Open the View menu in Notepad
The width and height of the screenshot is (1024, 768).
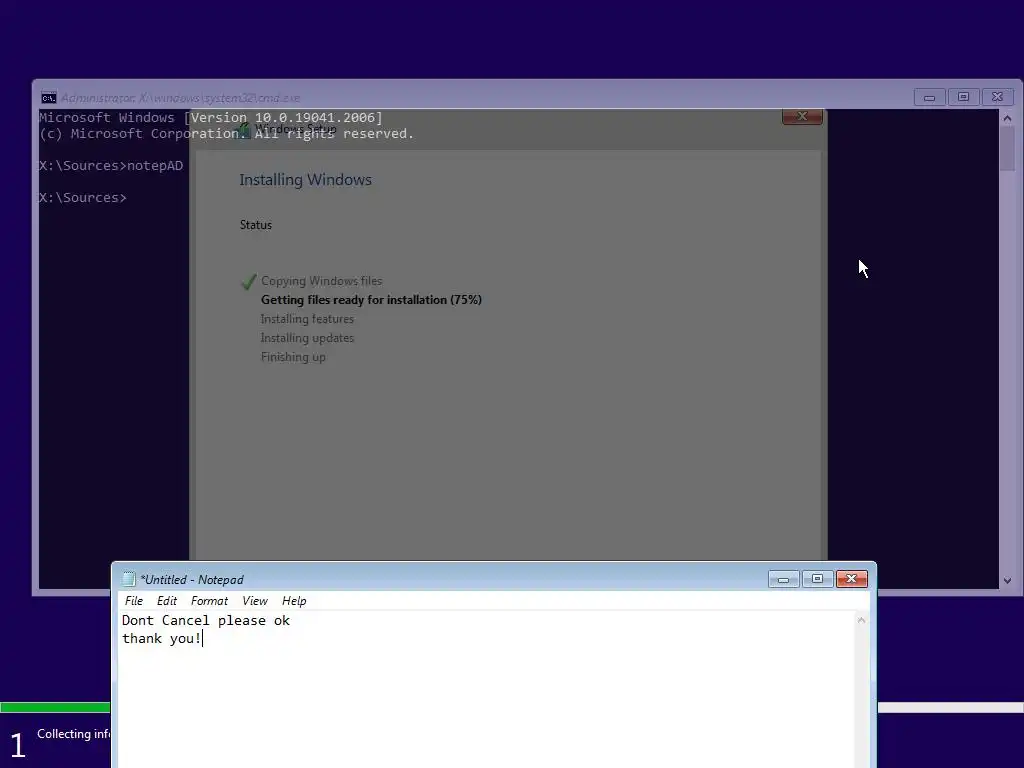tap(255, 601)
